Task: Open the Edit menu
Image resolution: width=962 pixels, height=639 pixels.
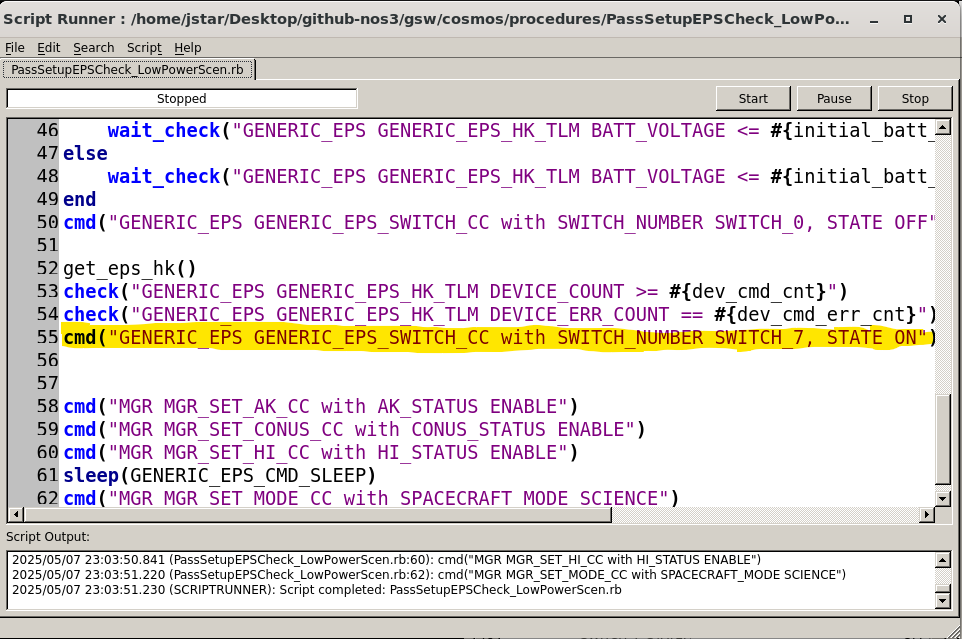Action: (48, 47)
